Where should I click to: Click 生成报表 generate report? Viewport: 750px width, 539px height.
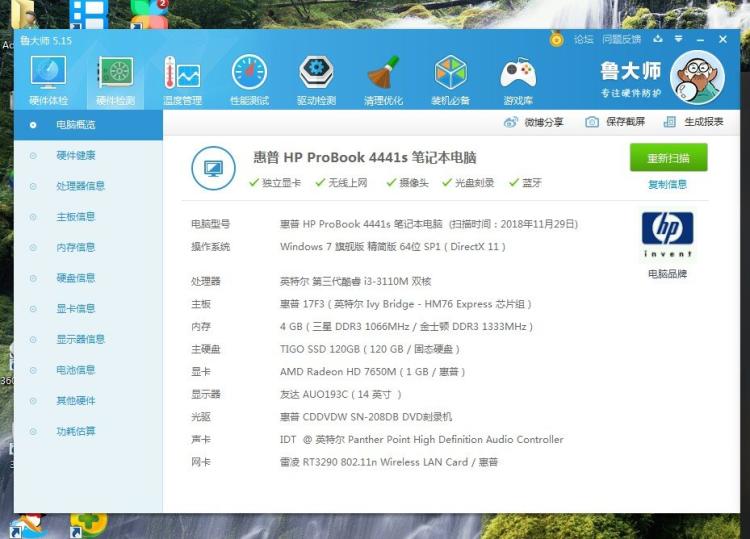(693, 122)
